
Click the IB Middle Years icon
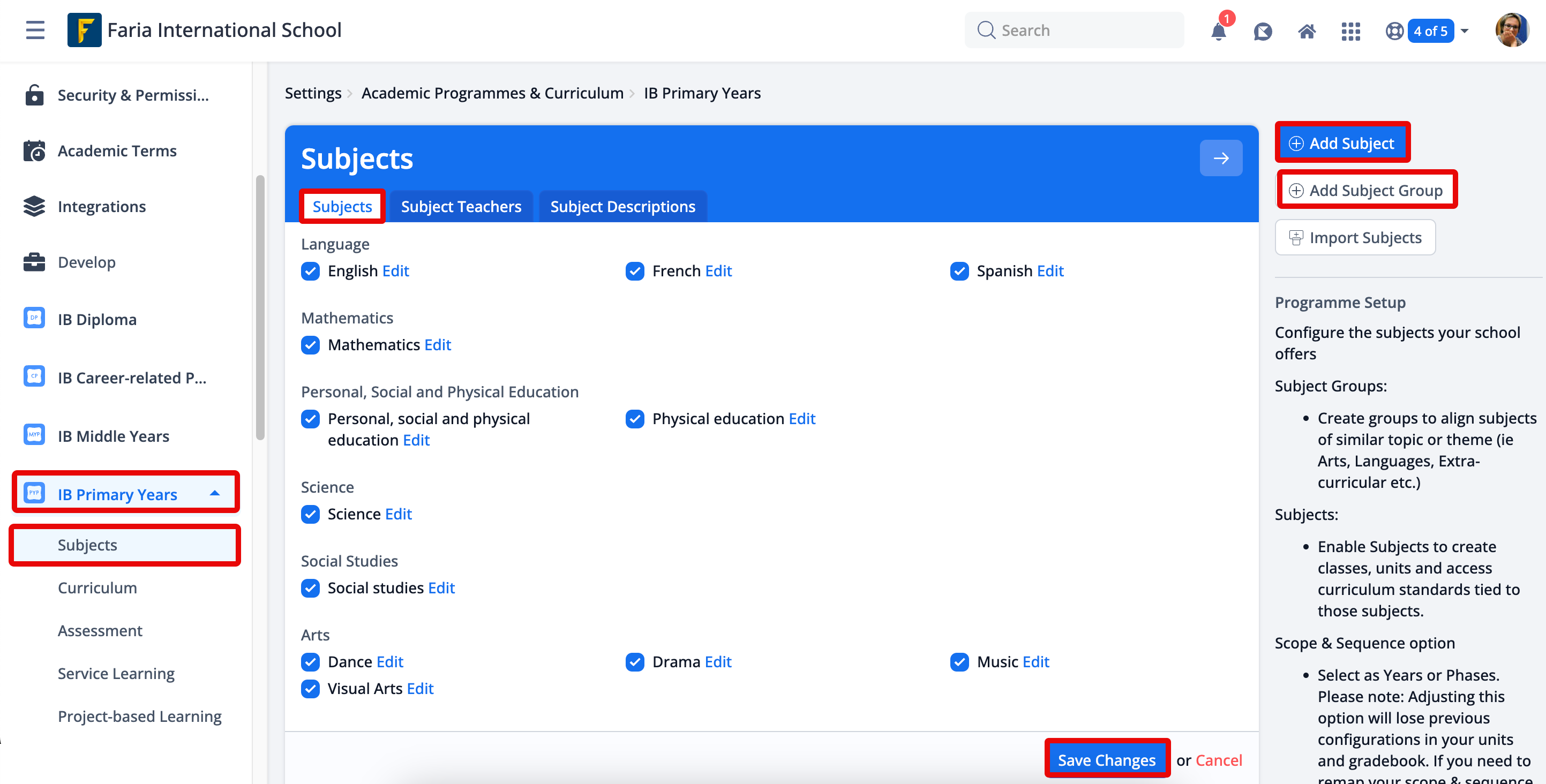point(34,434)
